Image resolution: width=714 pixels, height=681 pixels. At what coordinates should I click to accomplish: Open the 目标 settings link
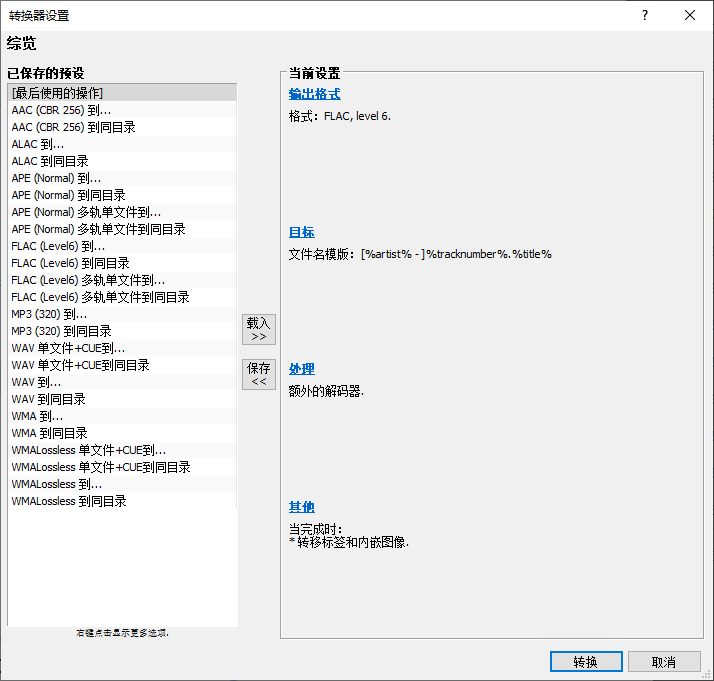tap(301, 232)
